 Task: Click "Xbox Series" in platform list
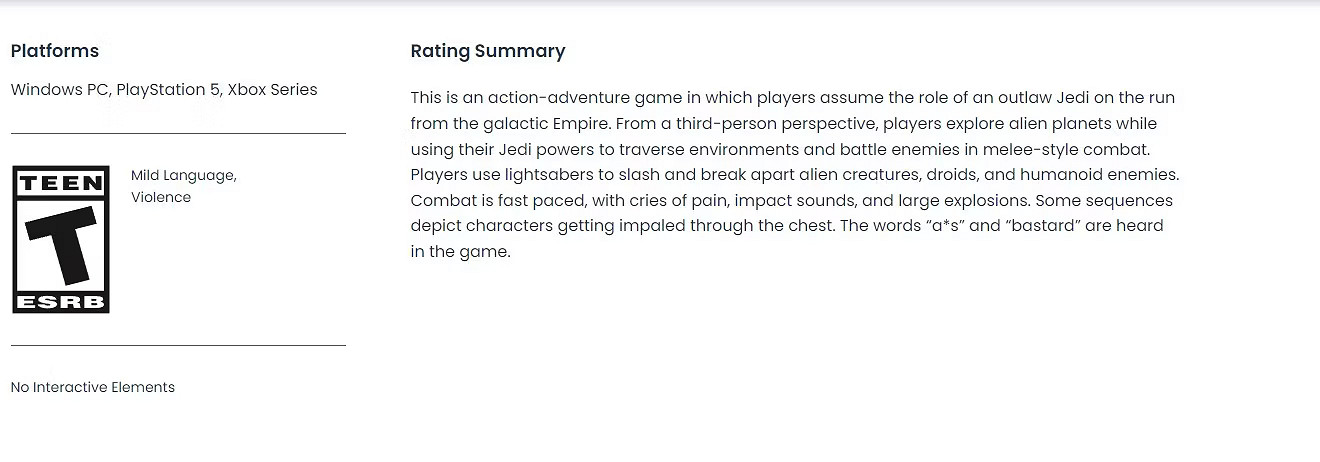pyautogui.click(x=272, y=90)
